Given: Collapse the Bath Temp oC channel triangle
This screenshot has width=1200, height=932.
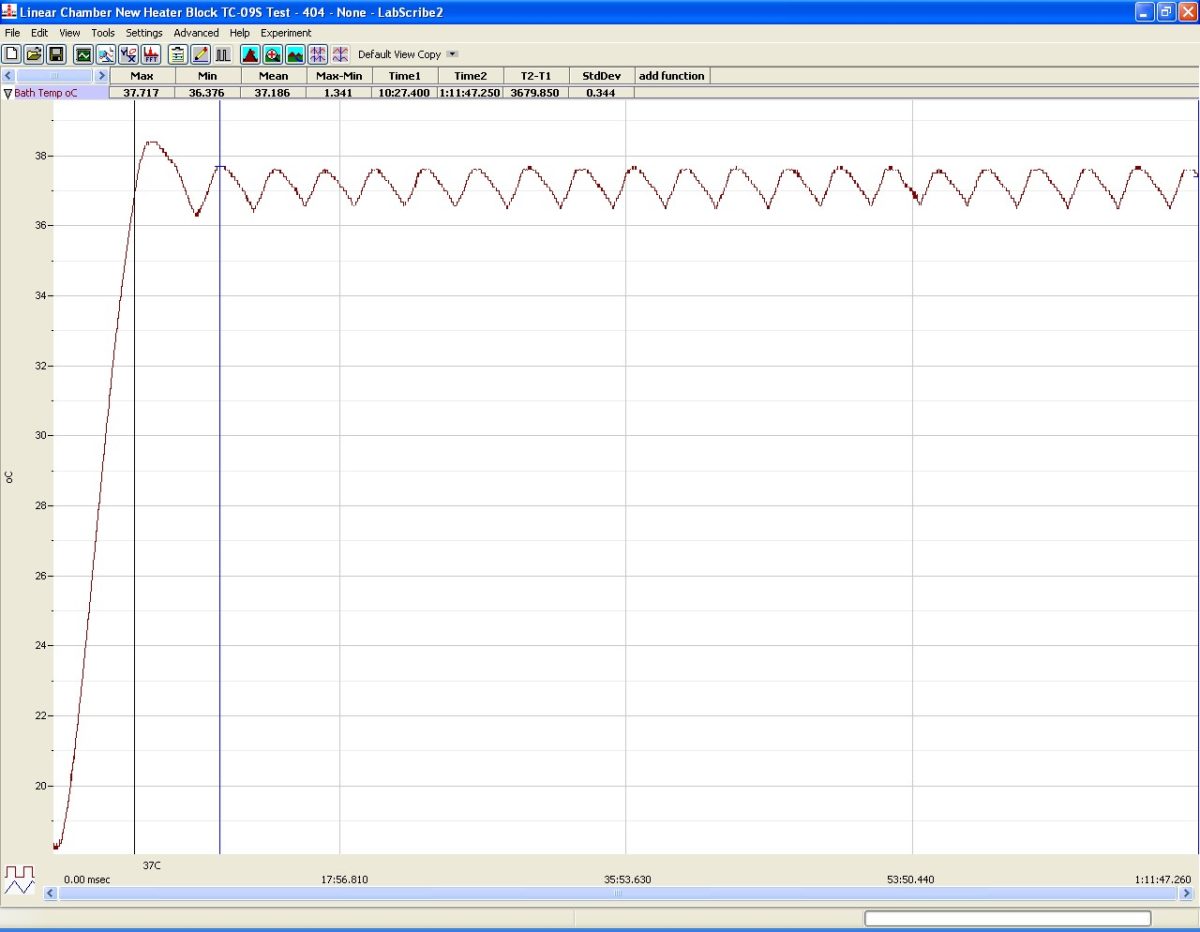Looking at the screenshot, I should click(x=8, y=93).
